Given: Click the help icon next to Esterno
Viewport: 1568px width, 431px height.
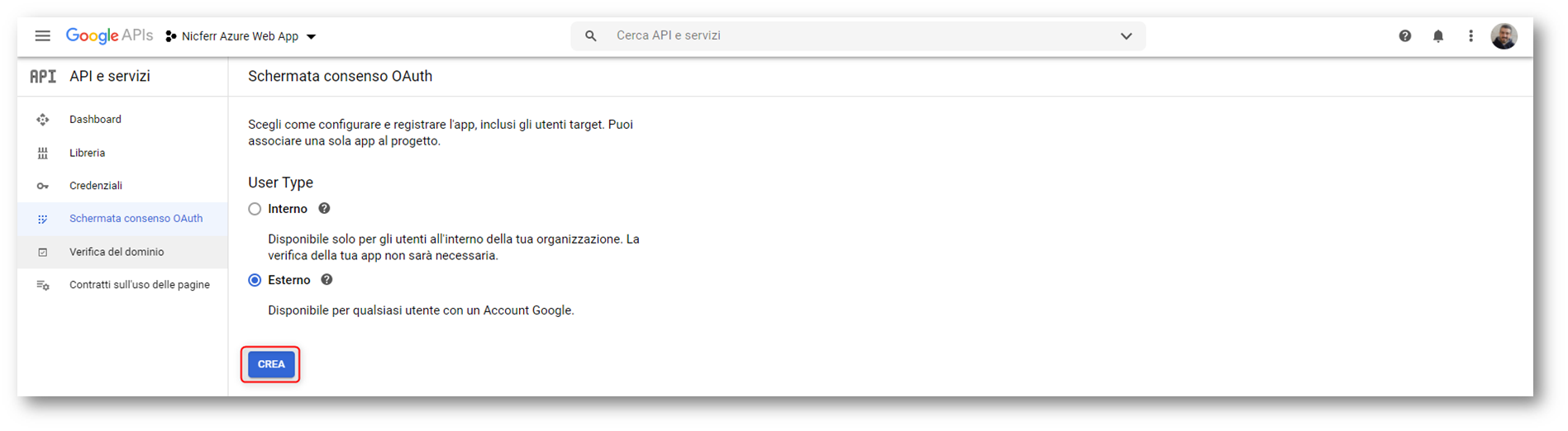Looking at the screenshot, I should tap(327, 280).
